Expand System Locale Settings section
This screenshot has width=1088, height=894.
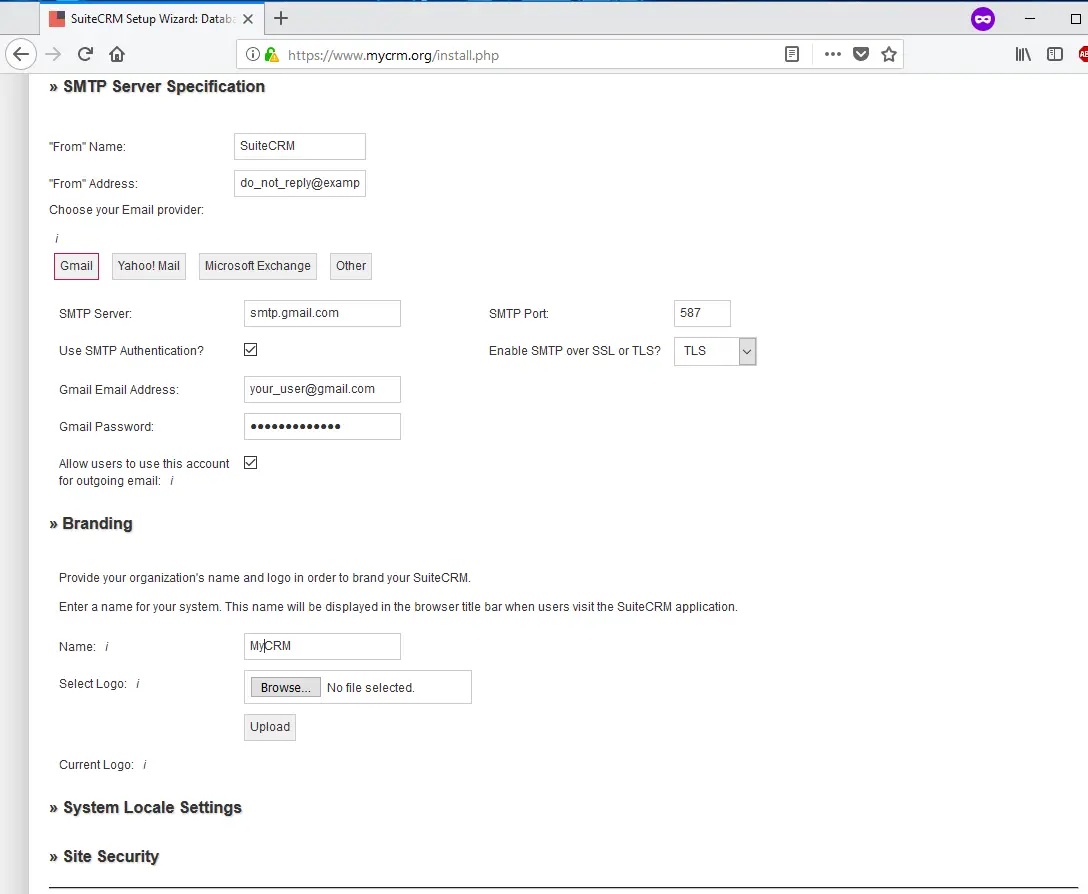(146, 808)
